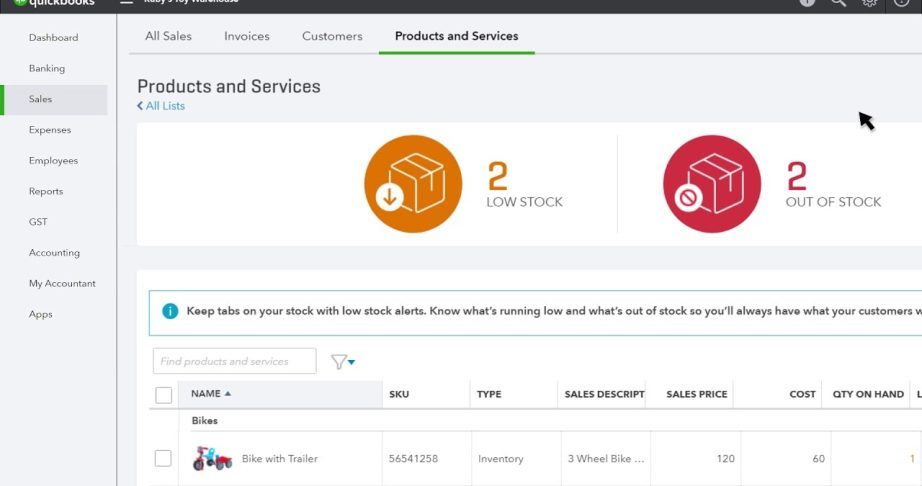Screen dimensions: 922x486
Task: Click the 2 OUT OF STOCK count
Action: pyautogui.click(x=833, y=185)
